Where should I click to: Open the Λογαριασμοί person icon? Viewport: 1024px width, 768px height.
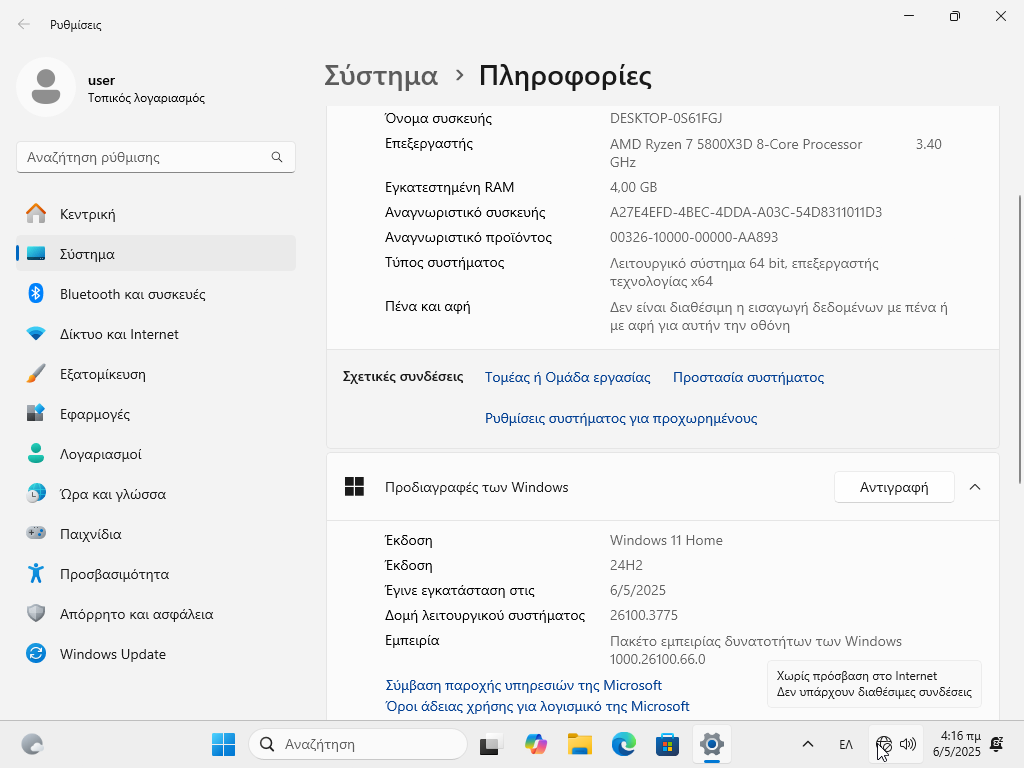tap(36, 453)
